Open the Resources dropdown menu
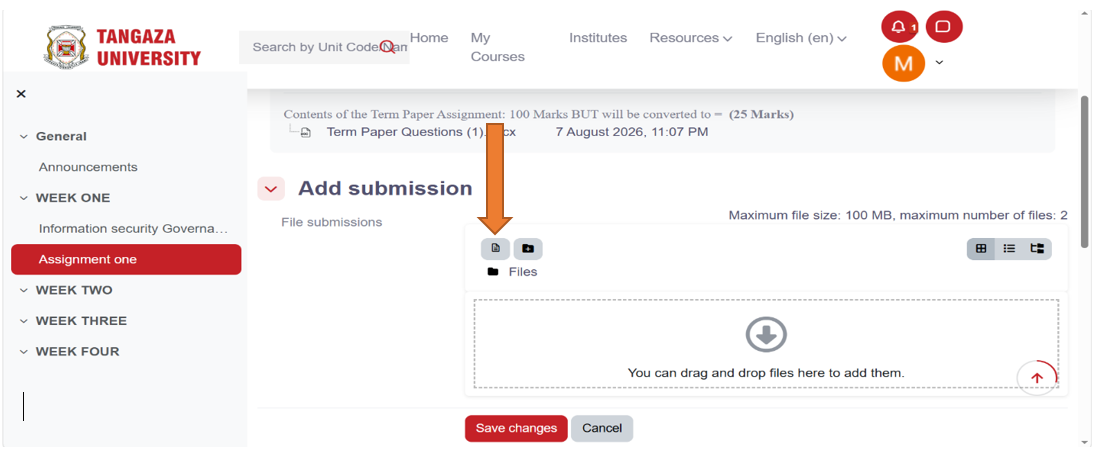Image resolution: width=1093 pixels, height=452 pixels. (x=691, y=38)
